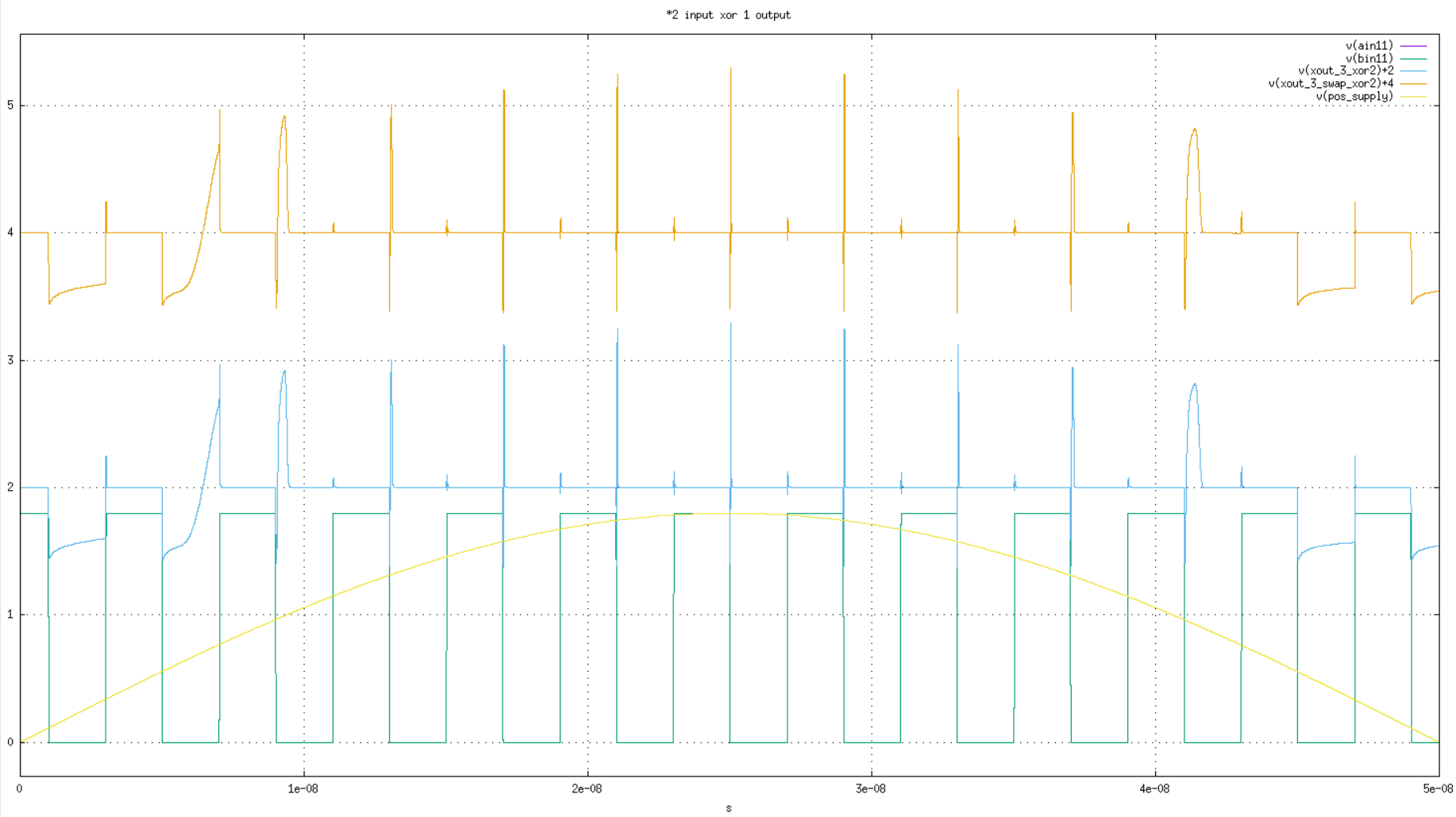Click the yellow pos_supply legend line sample
The width and height of the screenshot is (1456, 817).
coord(1413,96)
